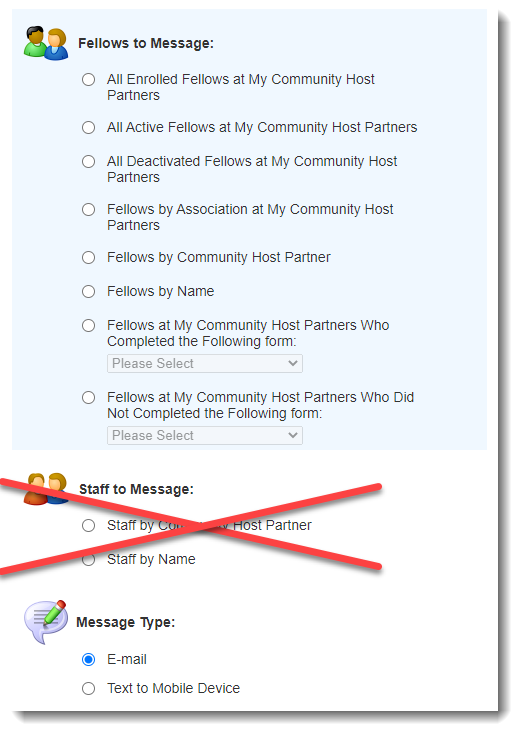Click the Staff to Message people icon

(x=46, y=489)
